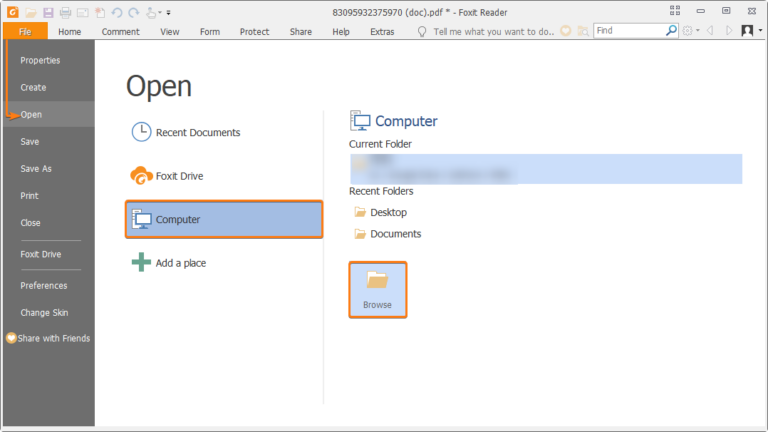Screen dimensions: 768x432
Task: Switch to the Comment tab
Action: point(120,31)
